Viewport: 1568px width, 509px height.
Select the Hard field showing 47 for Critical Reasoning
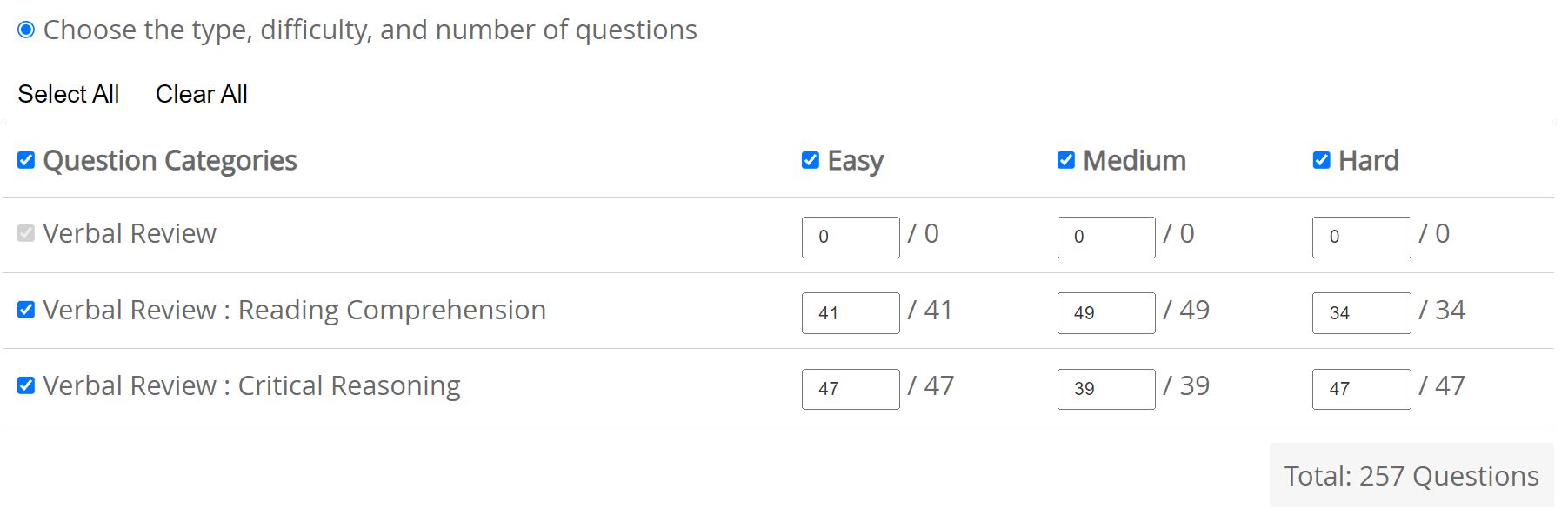[x=1361, y=389]
